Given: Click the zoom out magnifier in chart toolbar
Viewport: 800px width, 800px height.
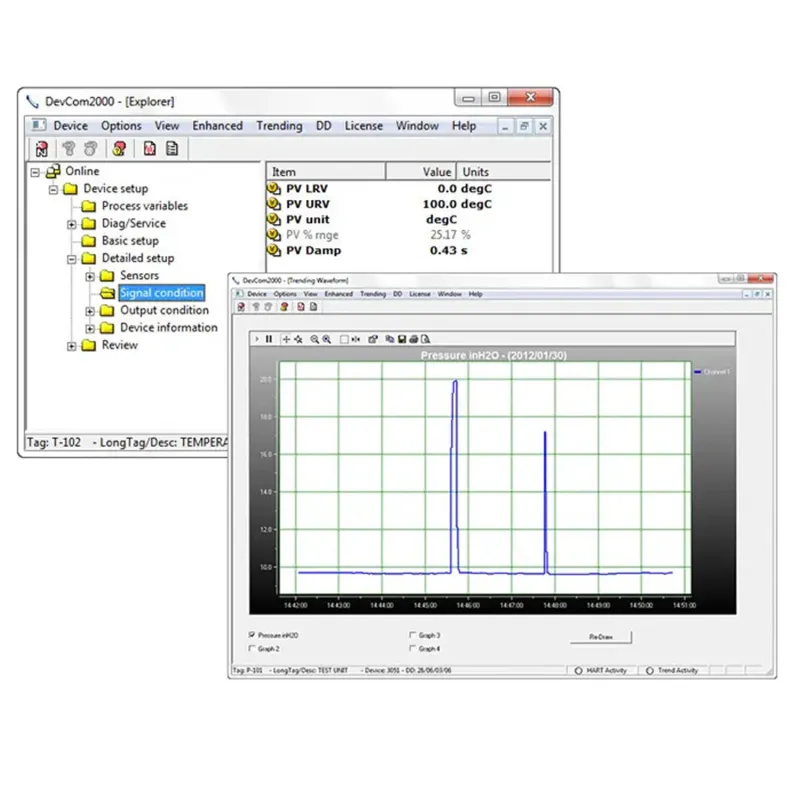Looking at the screenshot, I should click(x=315, y=339).
